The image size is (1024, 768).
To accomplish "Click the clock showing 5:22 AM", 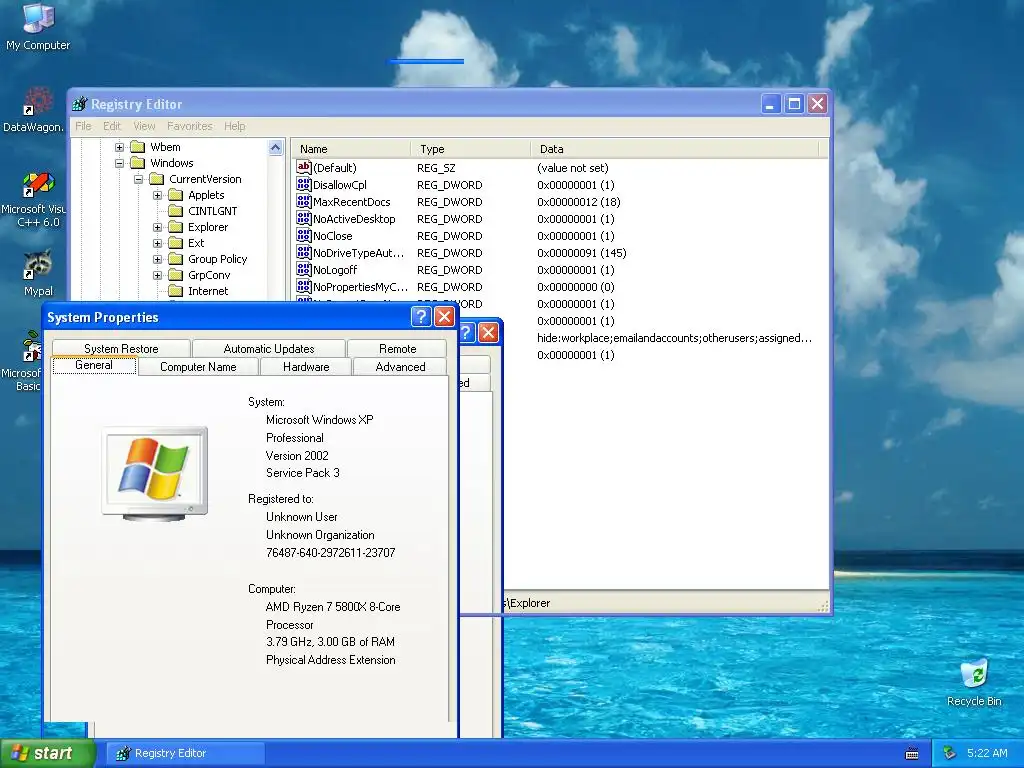I will click(x=987, y=753).
